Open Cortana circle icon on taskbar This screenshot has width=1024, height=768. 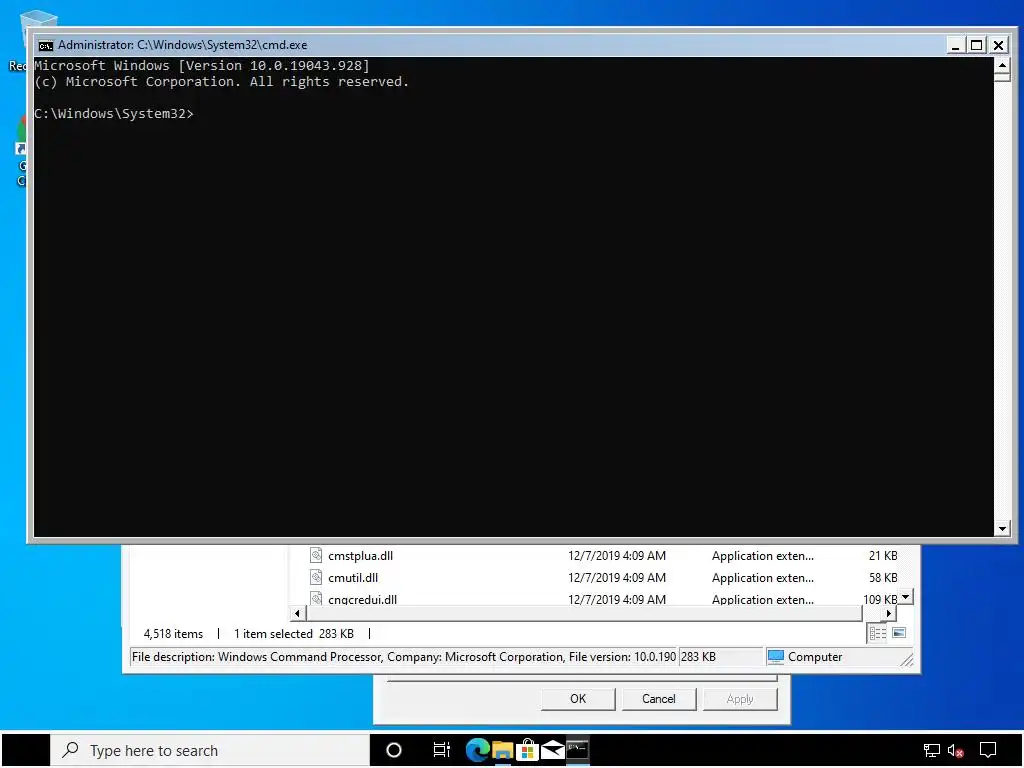(394, 750)
